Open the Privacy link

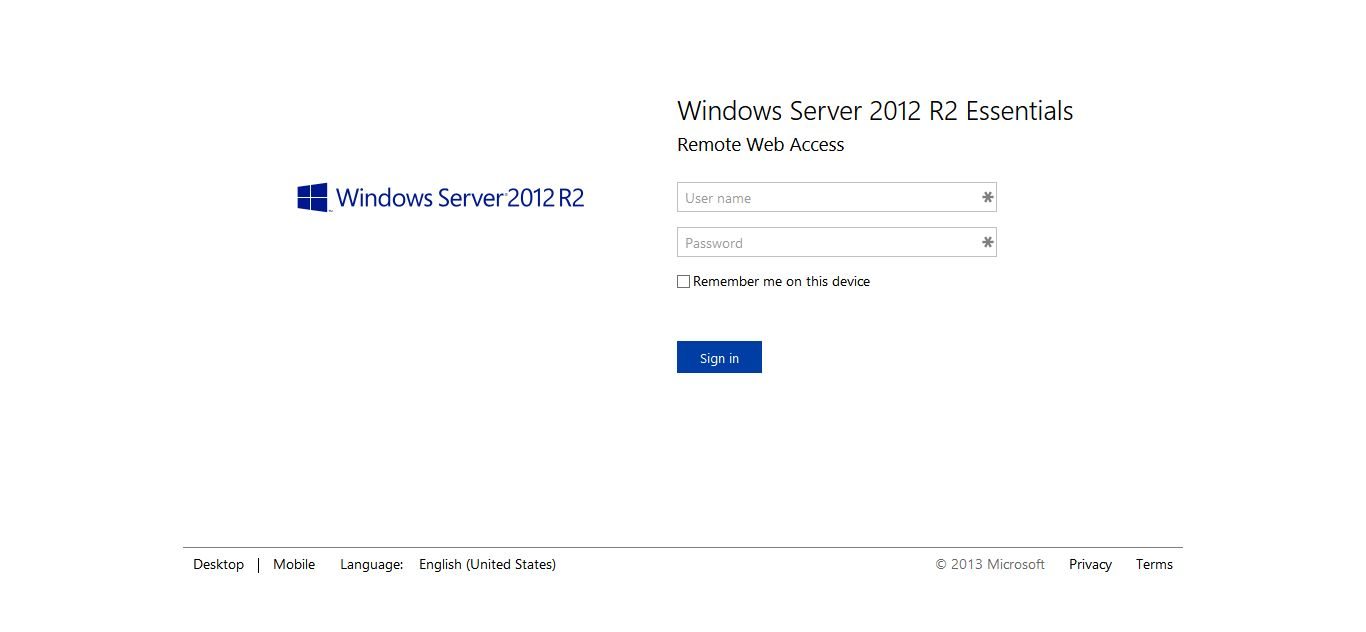[1090, 564]
